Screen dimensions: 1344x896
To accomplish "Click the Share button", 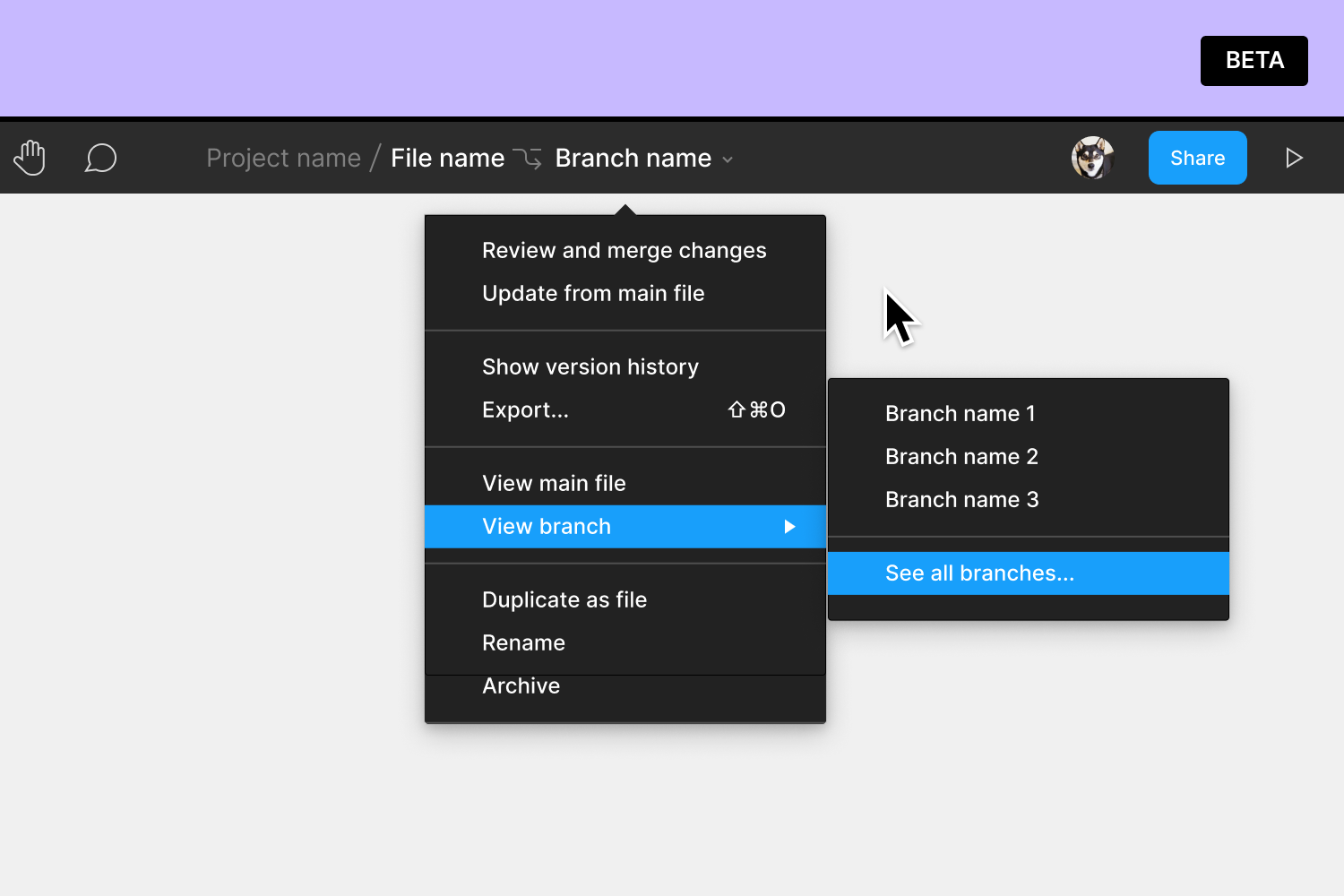I will [x=1197, y=157].
